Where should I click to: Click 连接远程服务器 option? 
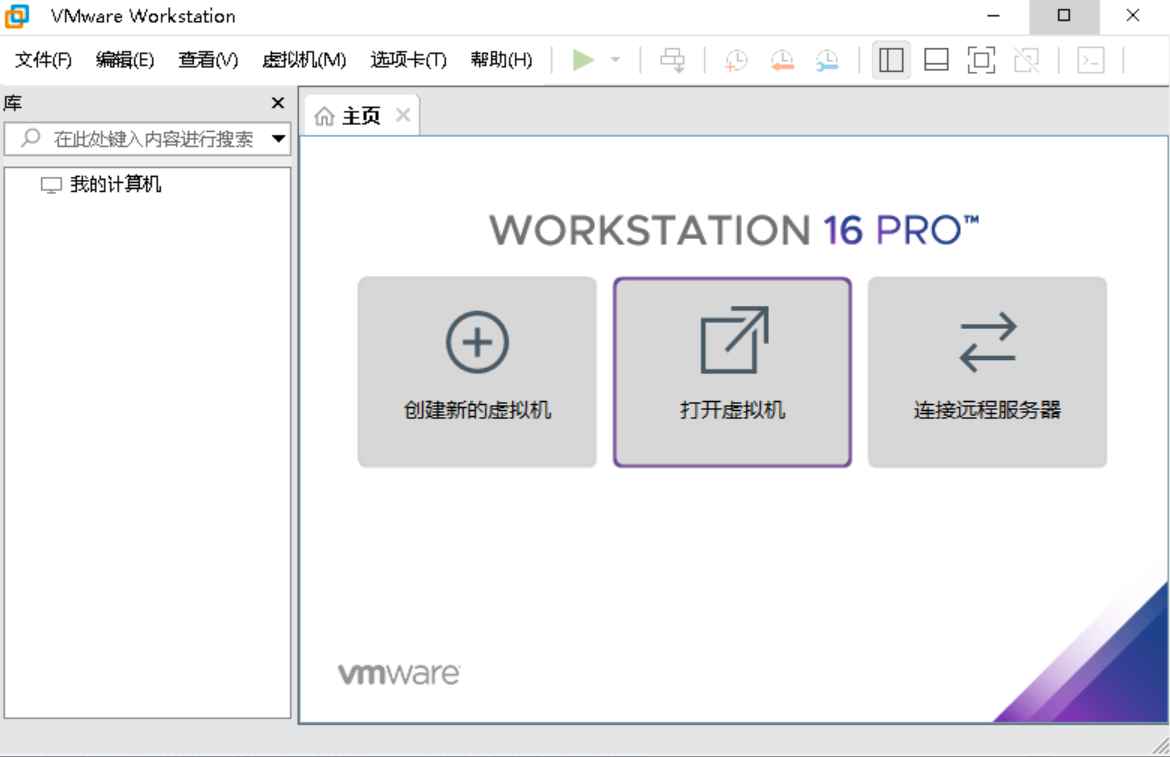point(986,371)
